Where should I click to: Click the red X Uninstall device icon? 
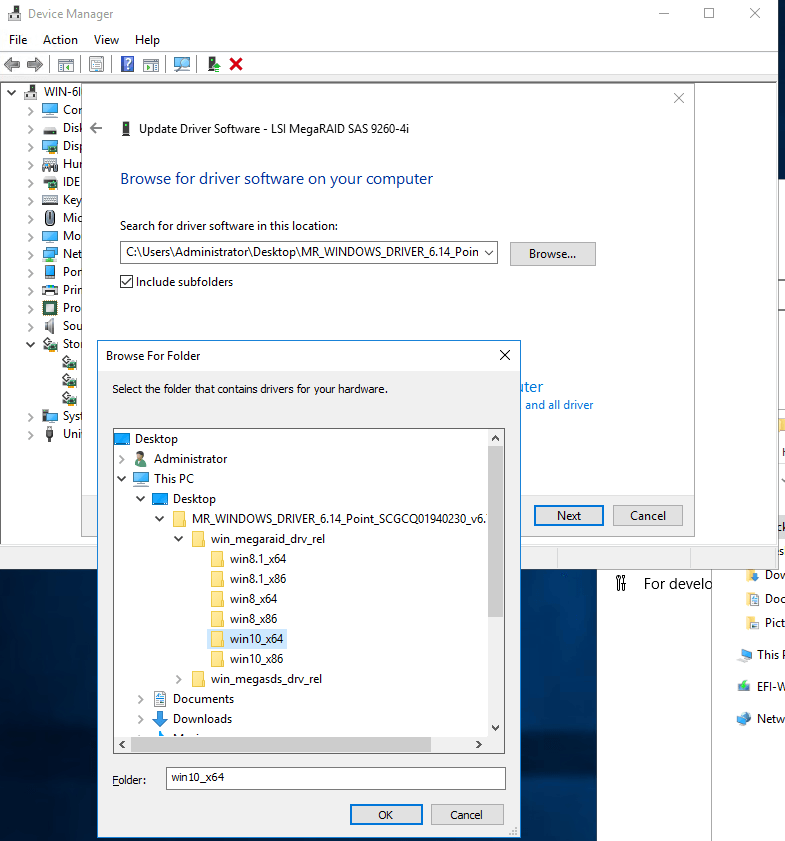pos(236,64)
